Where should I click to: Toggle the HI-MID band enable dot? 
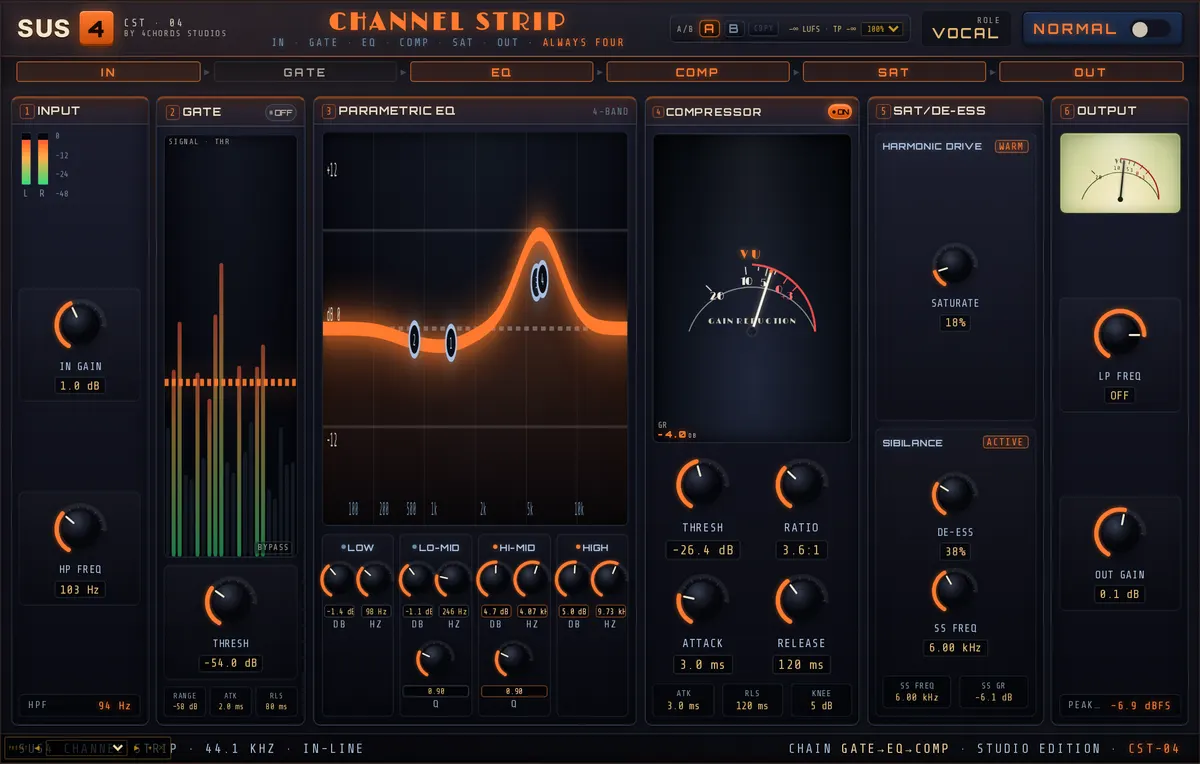tap(493, 548)
